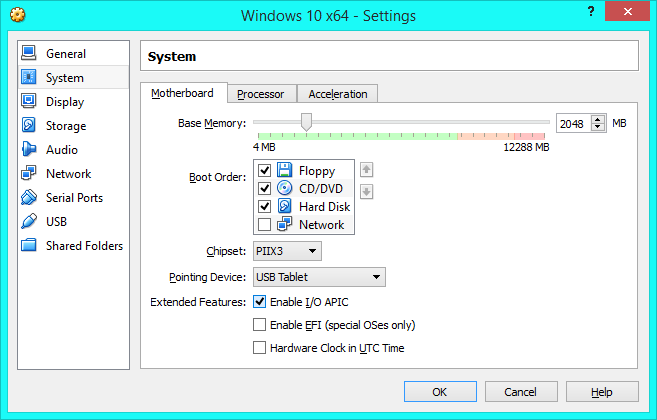
Task: Switch to the Processor tab
Action: click(261, 94)
